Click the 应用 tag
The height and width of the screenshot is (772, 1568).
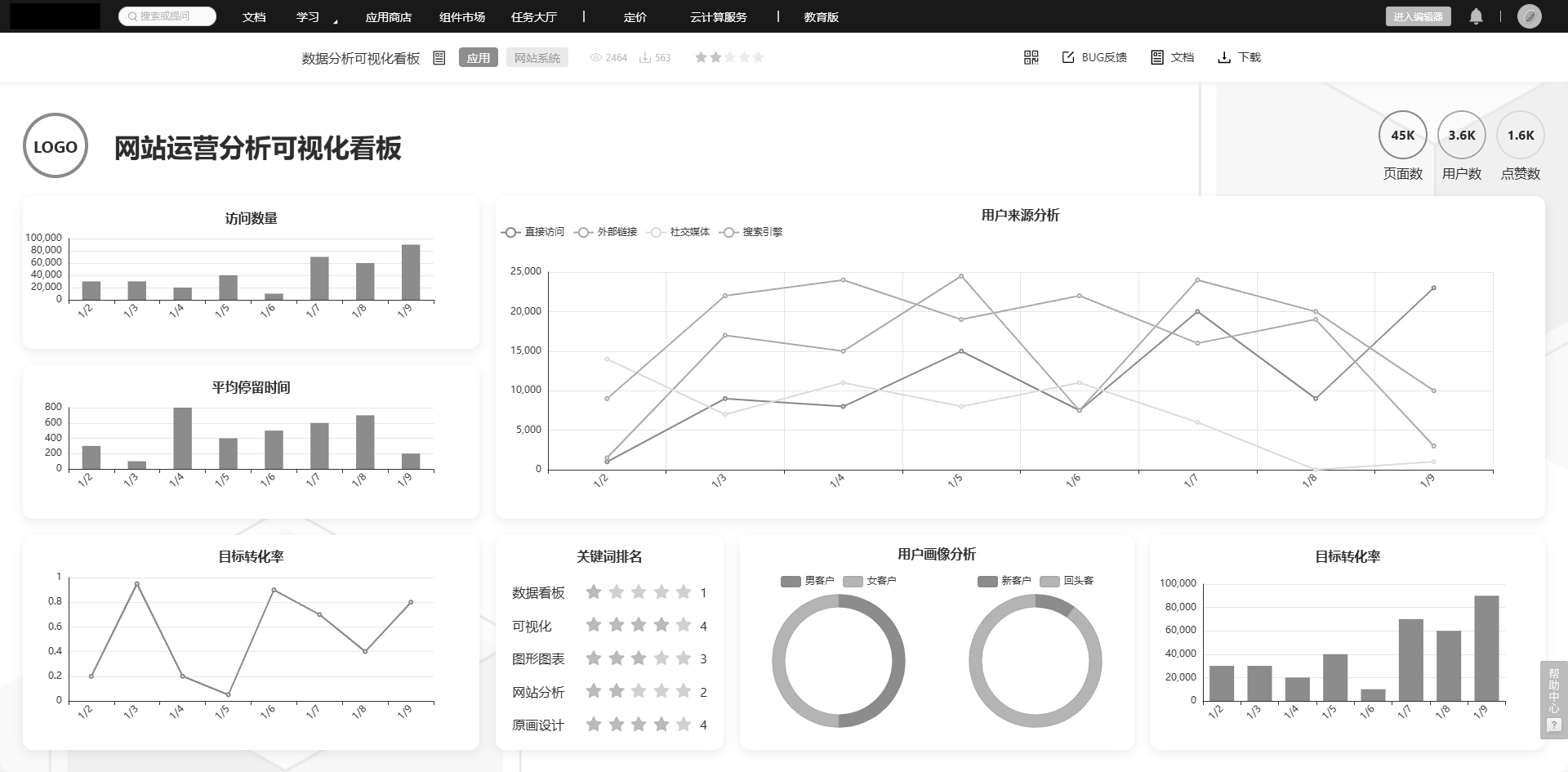point(478,58)
